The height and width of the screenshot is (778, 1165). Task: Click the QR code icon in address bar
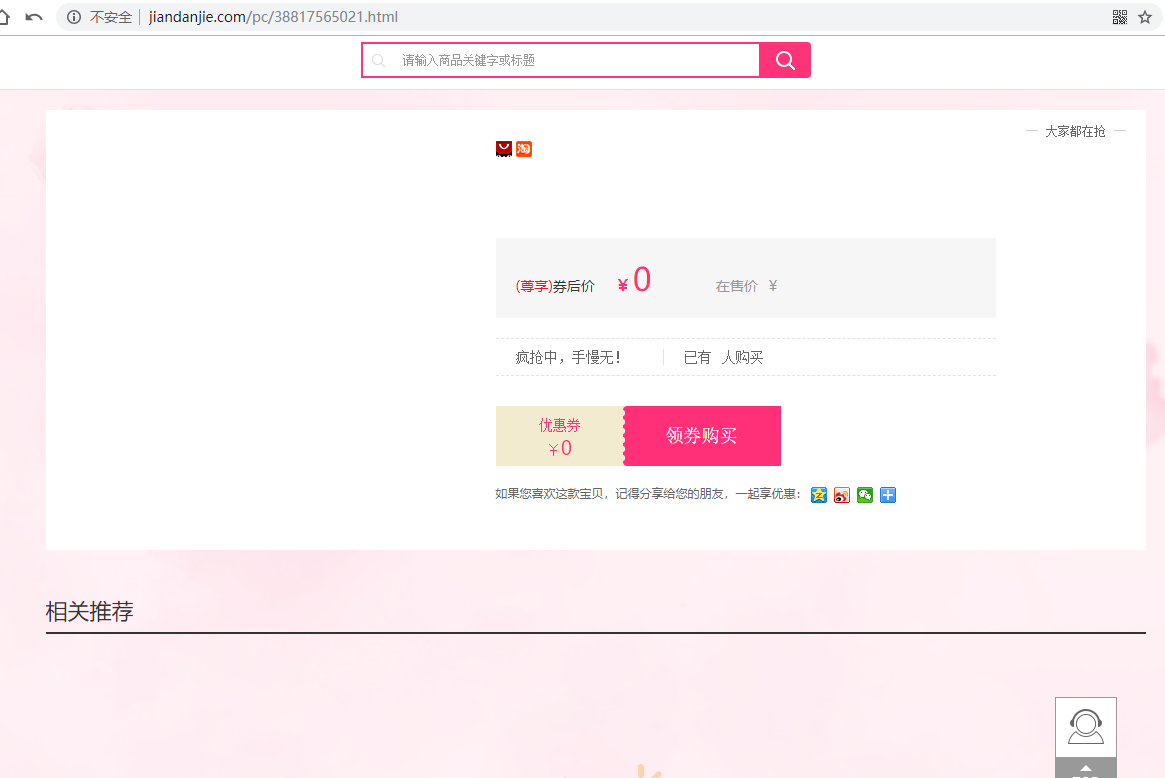pos(1120,17)
